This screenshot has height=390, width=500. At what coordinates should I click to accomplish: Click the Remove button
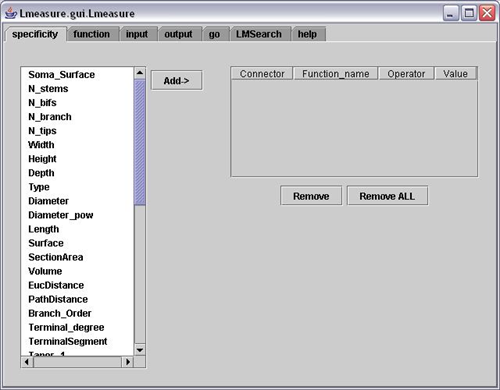(x=311, y=196)
